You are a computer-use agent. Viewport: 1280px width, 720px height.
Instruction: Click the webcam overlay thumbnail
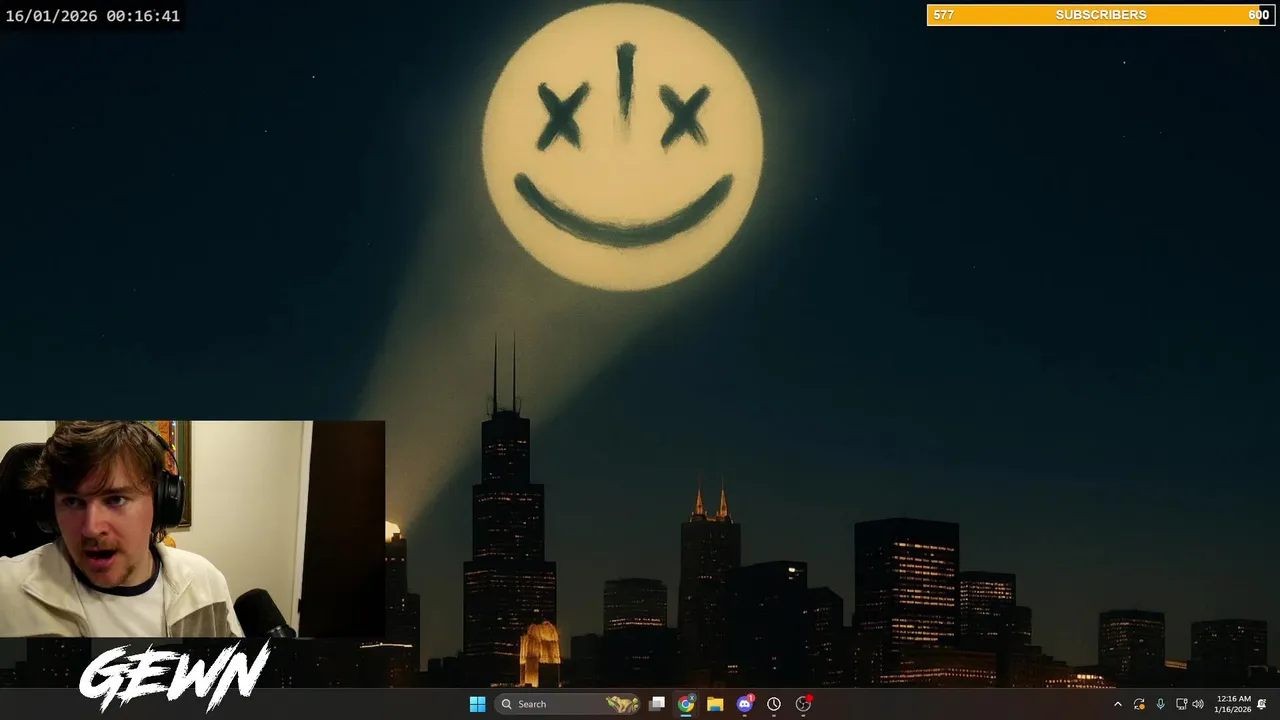pos(192,529)
